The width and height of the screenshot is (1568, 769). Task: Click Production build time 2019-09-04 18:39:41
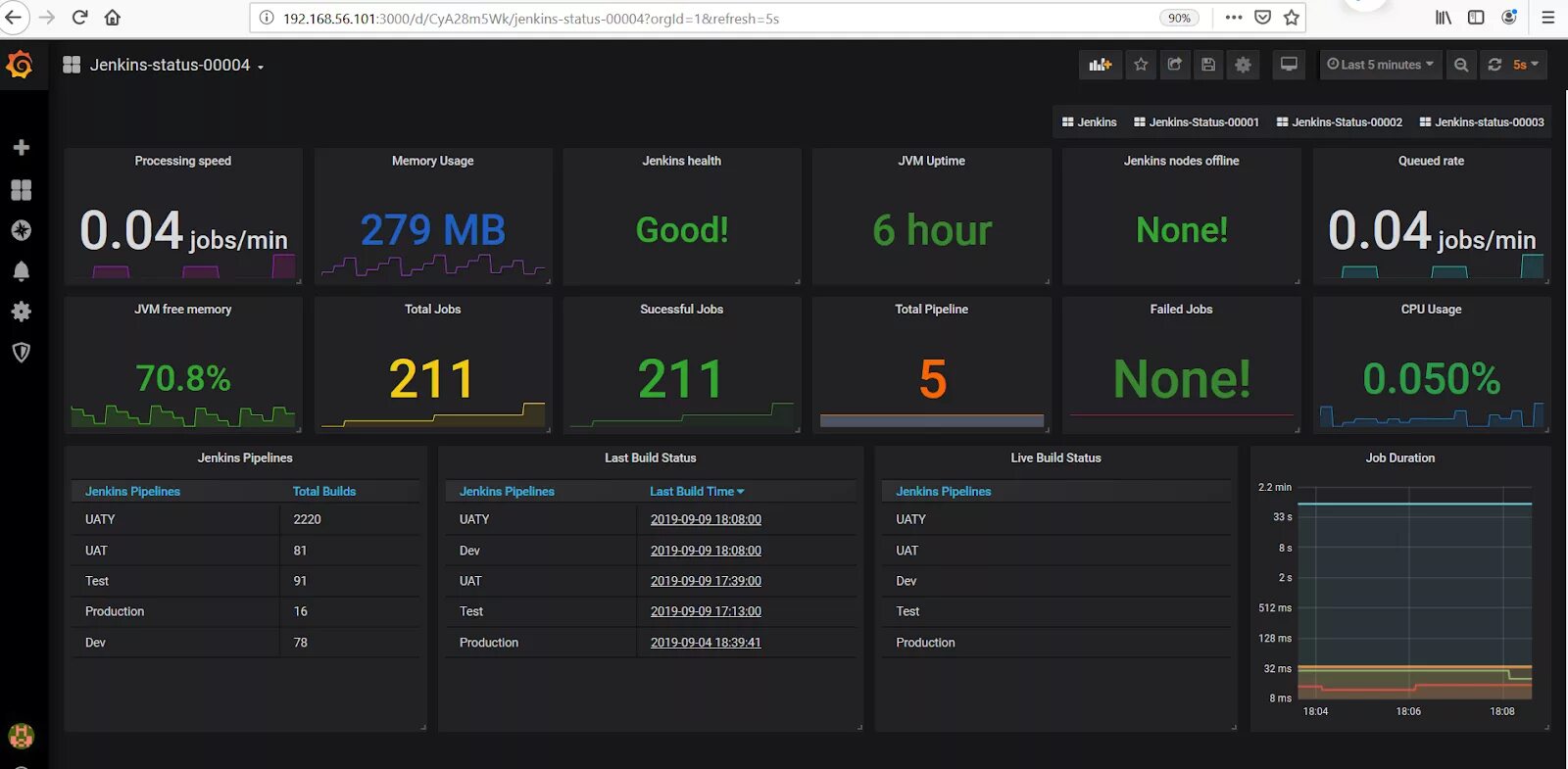(706, 643)
